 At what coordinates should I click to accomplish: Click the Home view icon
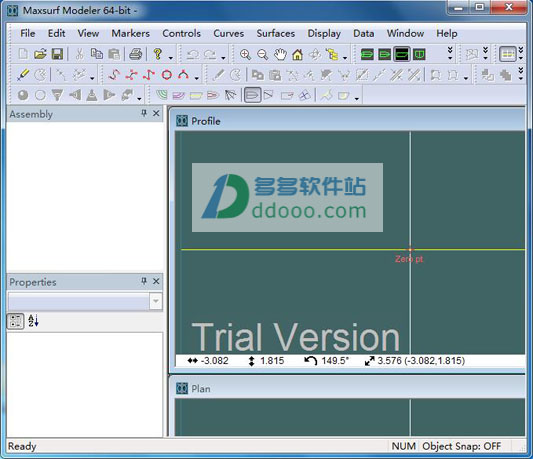tap(297, 54)
